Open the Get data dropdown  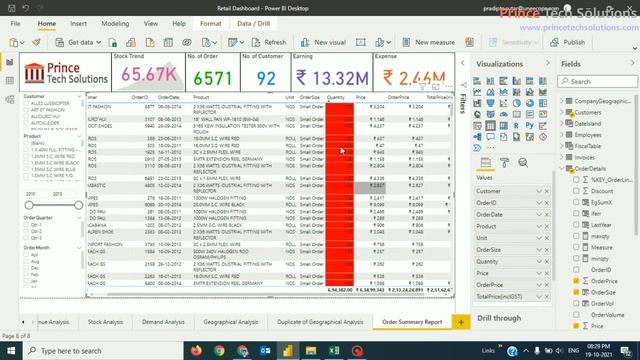point(98,42)
